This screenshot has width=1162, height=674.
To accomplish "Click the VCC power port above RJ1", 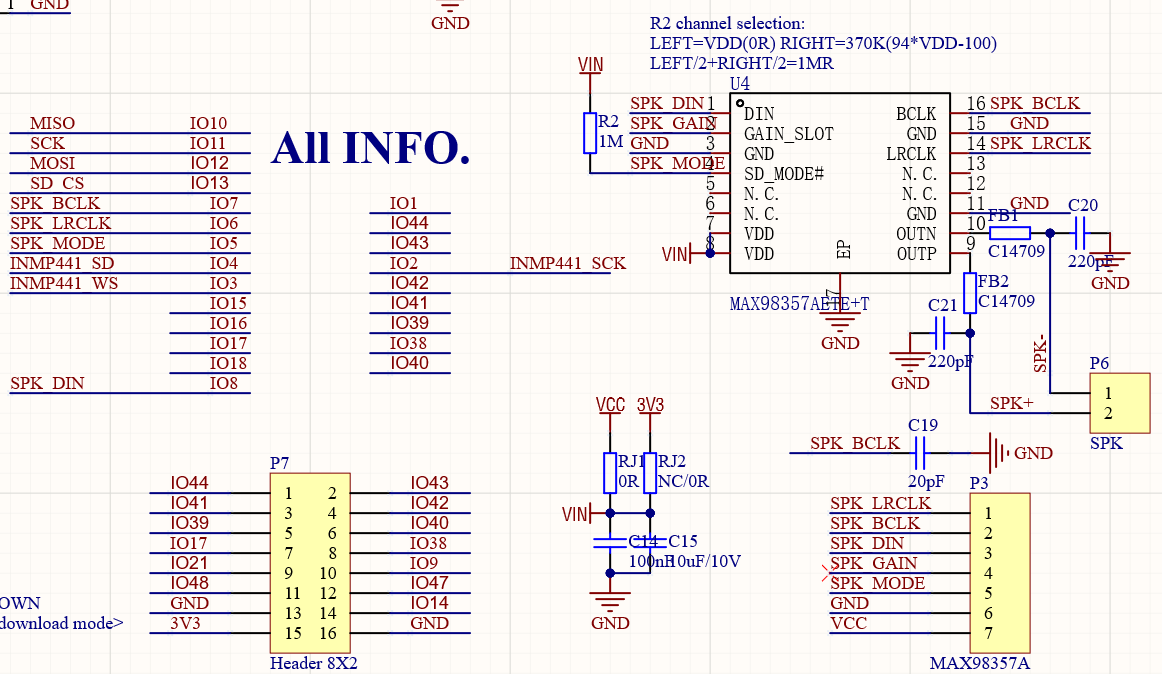I will 610,406.
